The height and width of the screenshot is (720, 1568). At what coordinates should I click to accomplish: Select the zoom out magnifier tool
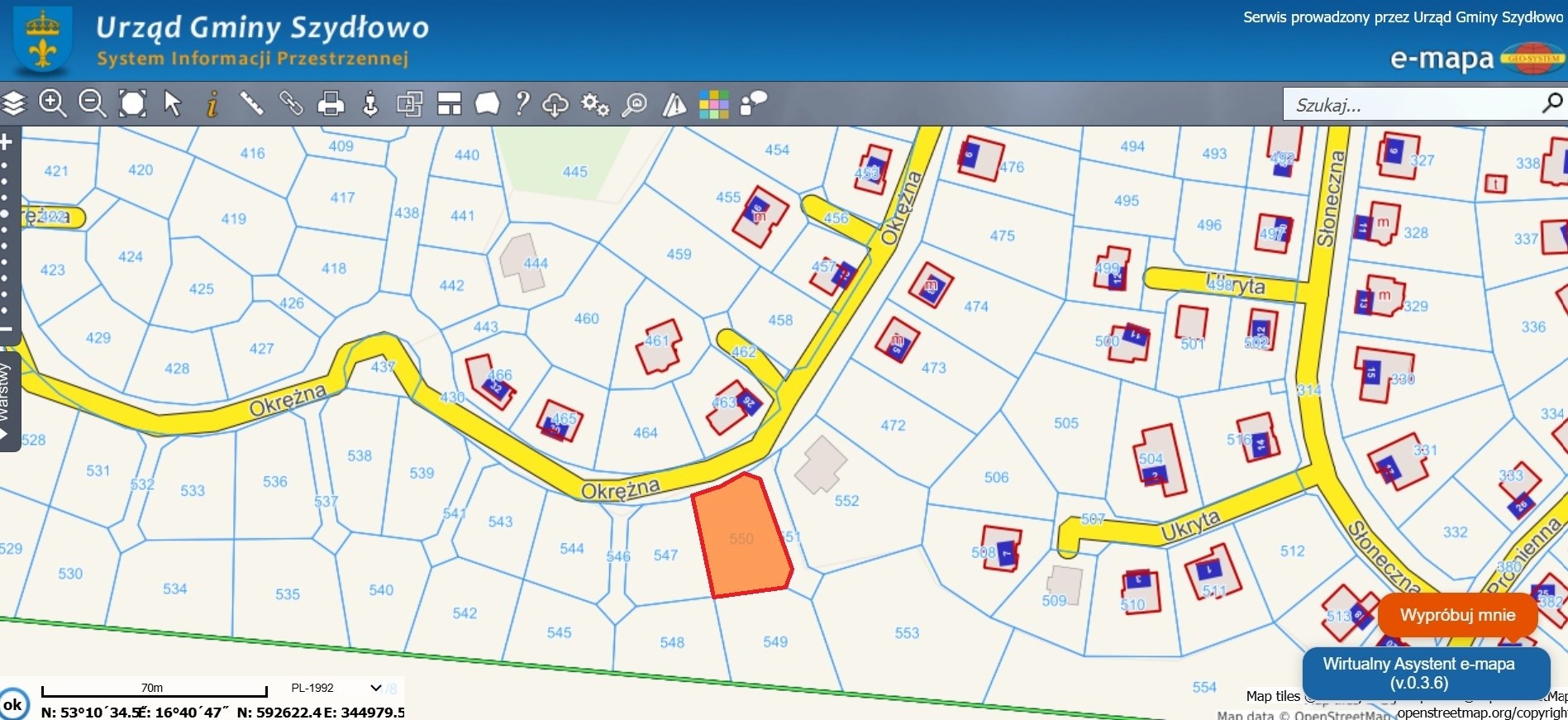tap(92, 104)
